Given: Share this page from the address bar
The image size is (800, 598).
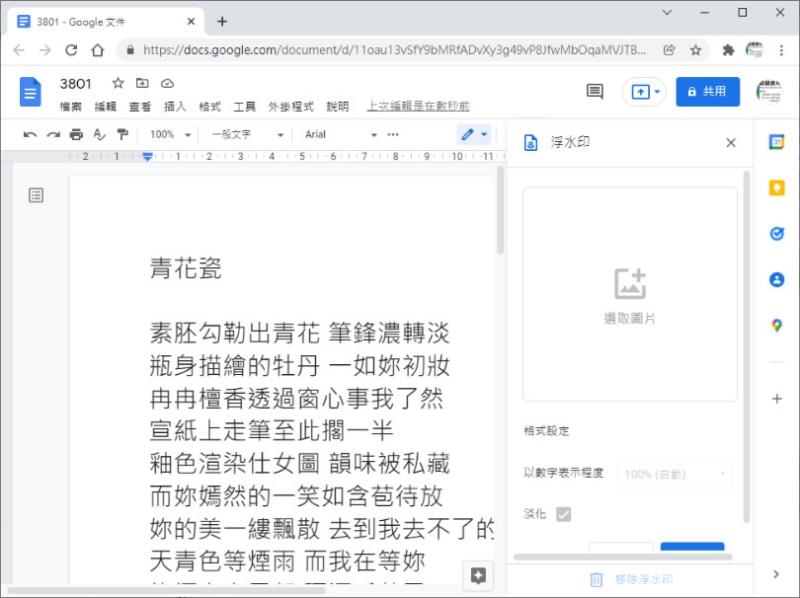Looking at the screenshot, I should coord(669,50).
